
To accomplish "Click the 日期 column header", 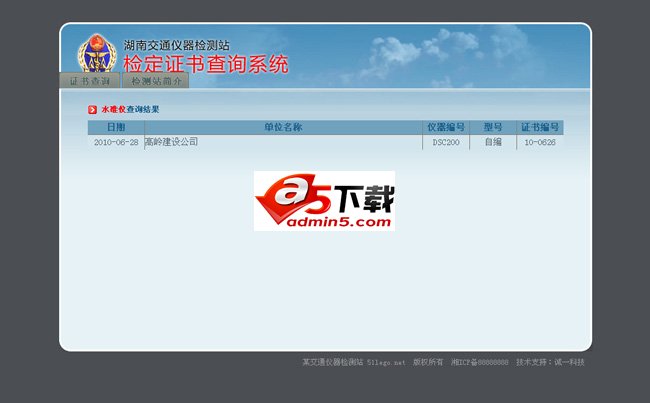I will click(116, 127).
